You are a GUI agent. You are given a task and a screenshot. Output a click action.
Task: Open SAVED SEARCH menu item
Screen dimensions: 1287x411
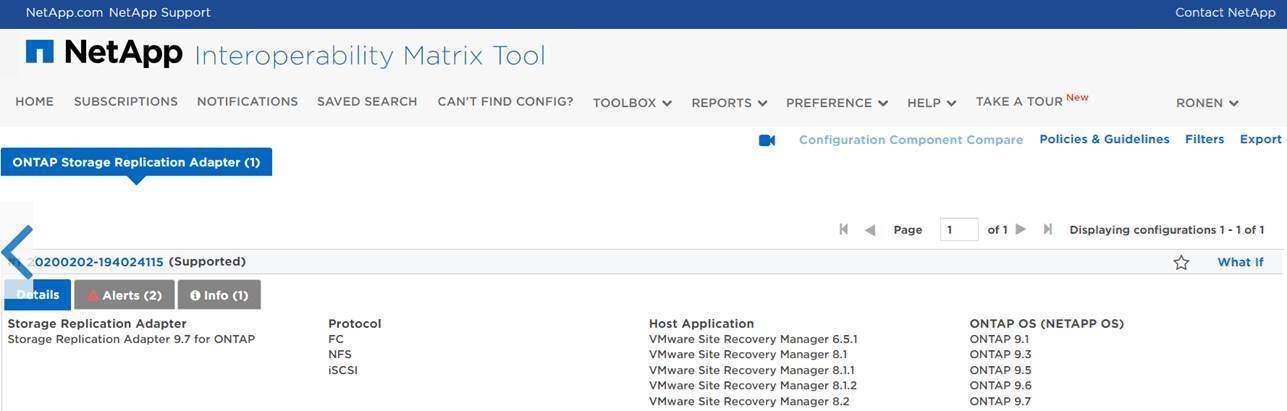pos(367,102)
